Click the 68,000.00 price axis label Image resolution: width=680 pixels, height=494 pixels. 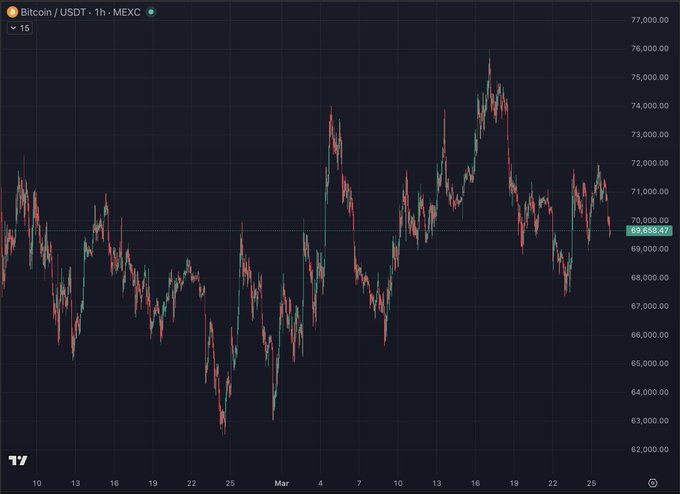649,278
